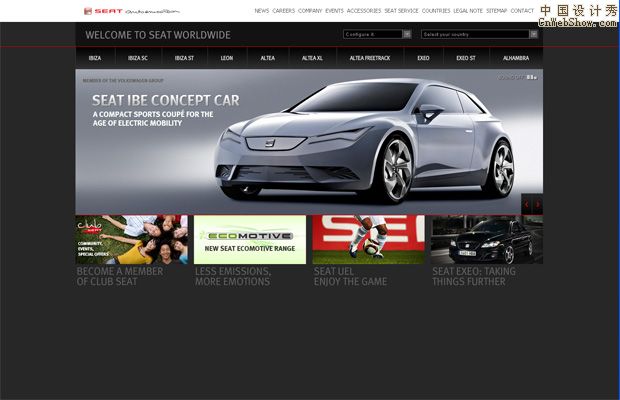Select the IBIZA model tab
The height and width of the screenshot is (400, 620).
pos(95,58)
